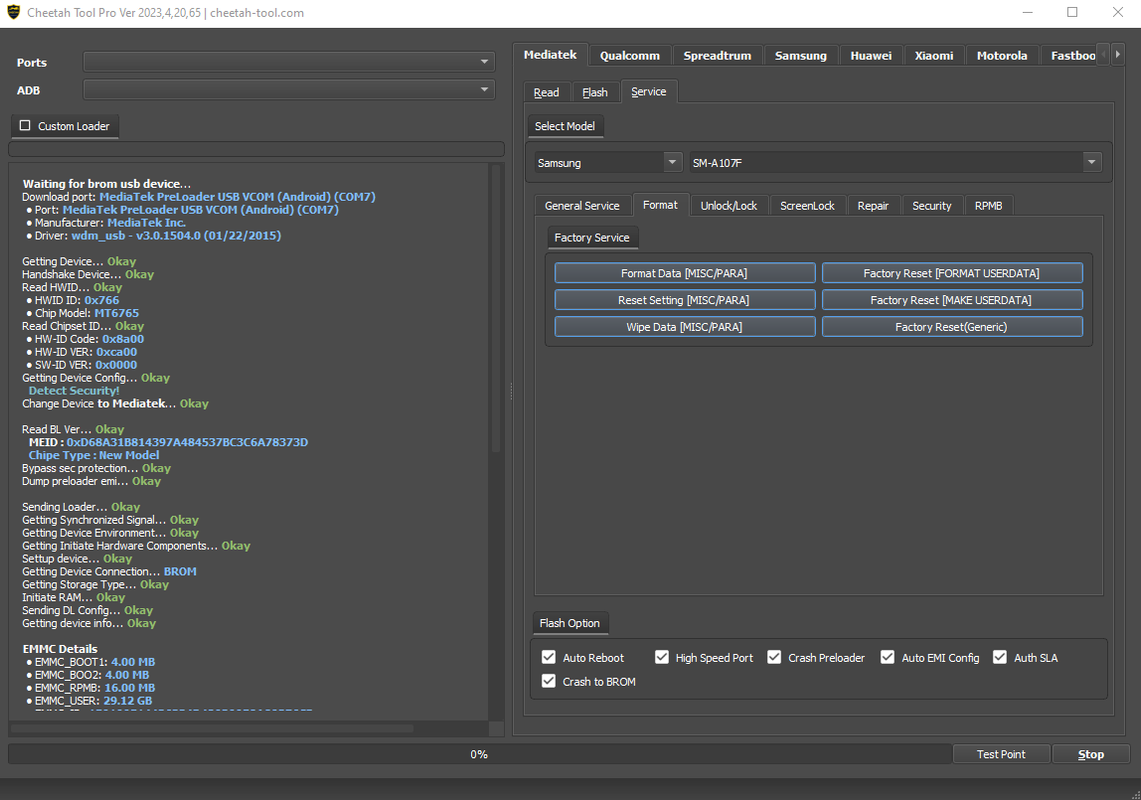The height and width of the screenshot is (800, 1141).
Task: Maximize the Cheetah Tool window
Action: tap(1072, 12)
